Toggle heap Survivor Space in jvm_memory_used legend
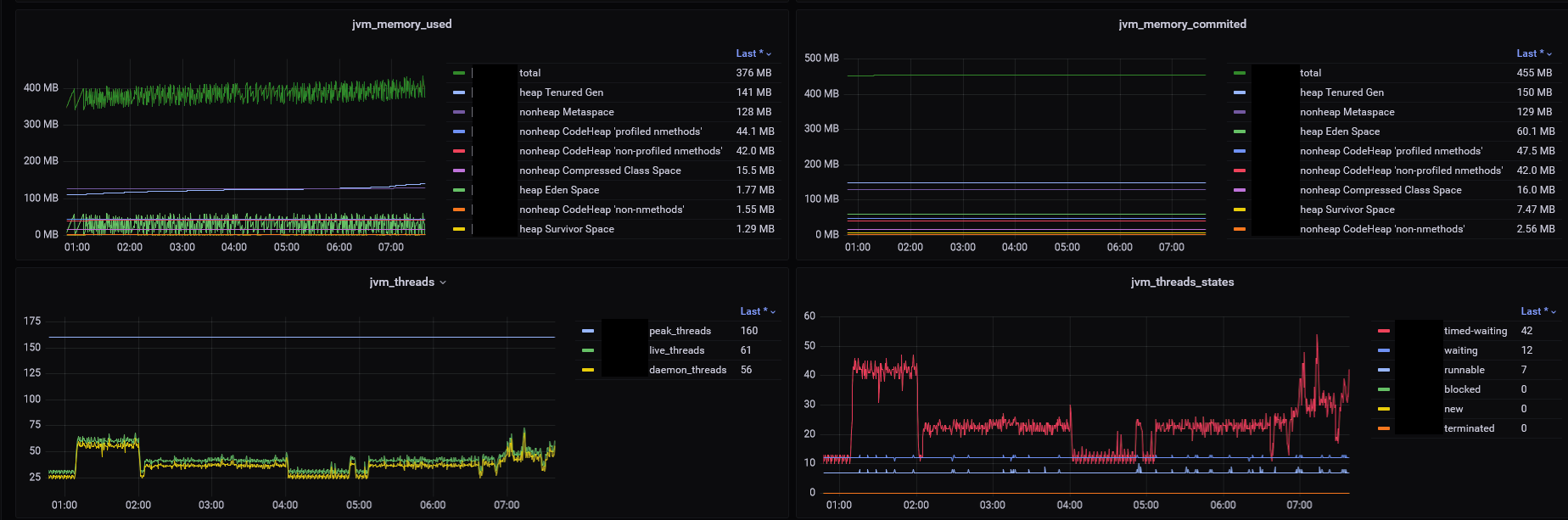This screenshot has height=520, width=1568. click(x=567, y=229)
